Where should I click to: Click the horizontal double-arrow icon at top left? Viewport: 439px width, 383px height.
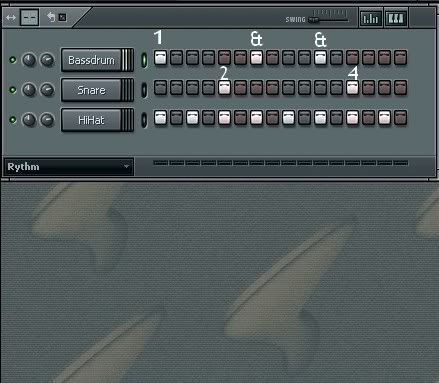[11, 17]
